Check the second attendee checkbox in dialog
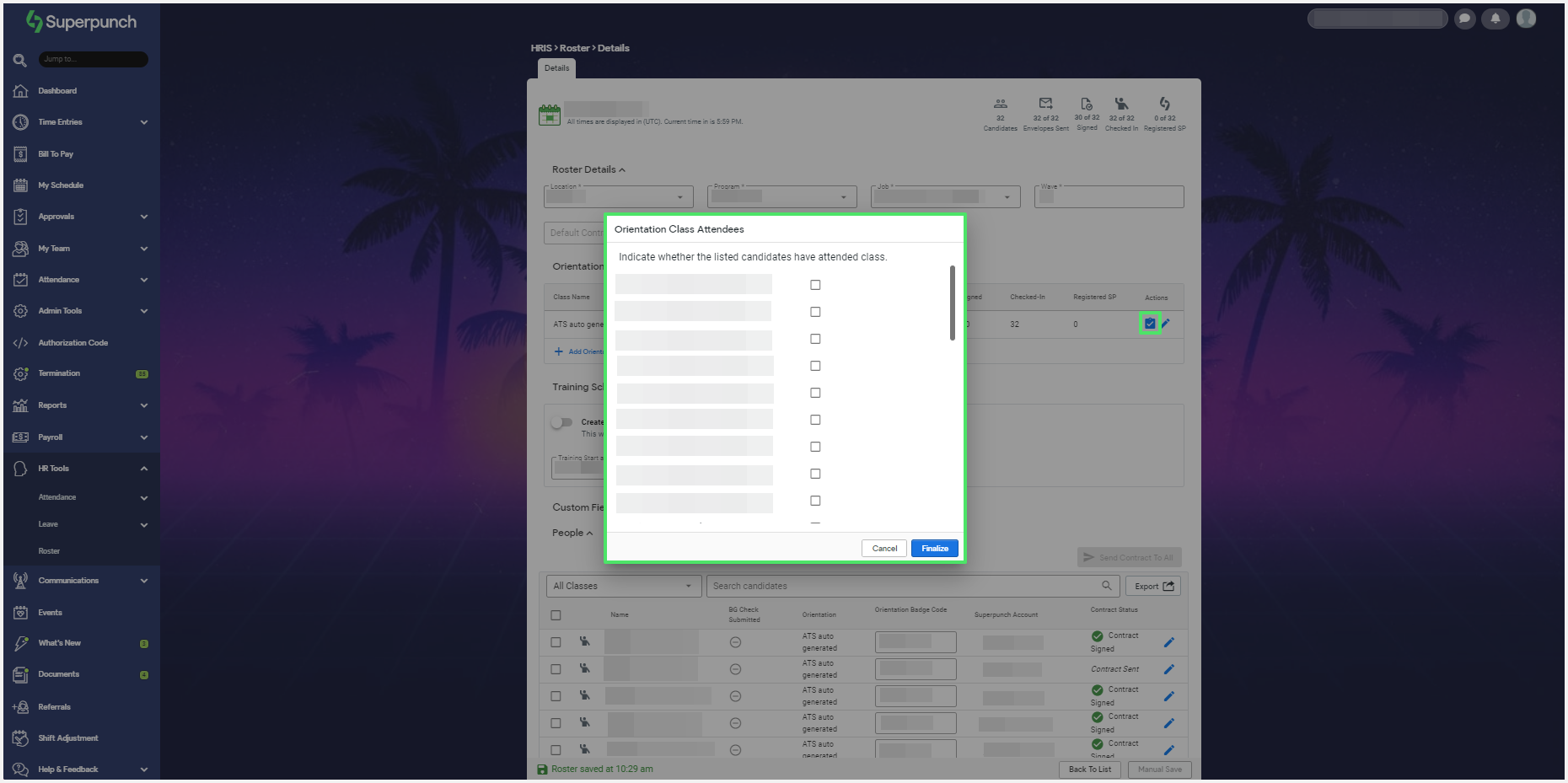1568x783 pixels. [815, 312]
